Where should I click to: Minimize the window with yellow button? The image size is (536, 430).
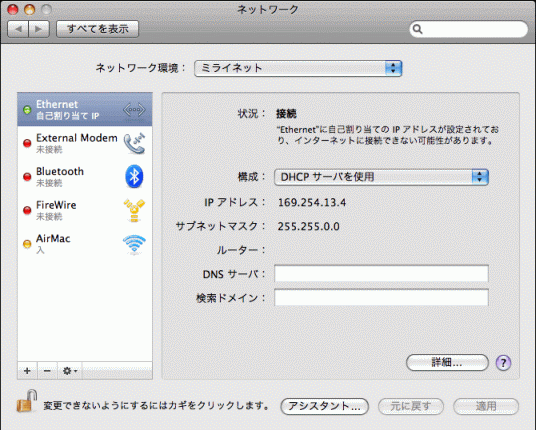[x=30, y=9]
